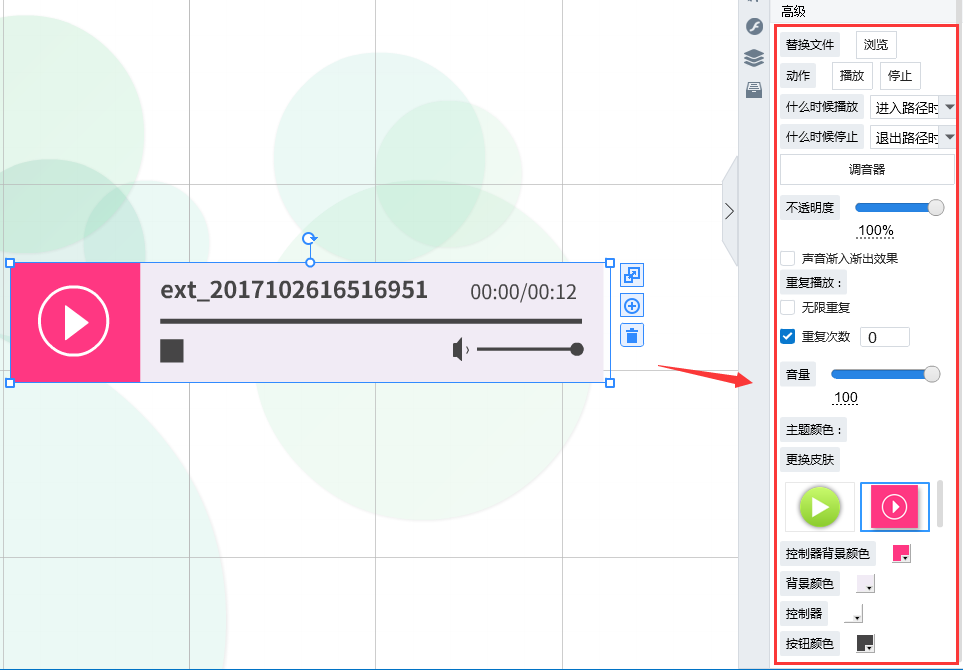Click the circled plus icon beside the player
Viewport: 963px width, 670px height.
tap(632, 306)
